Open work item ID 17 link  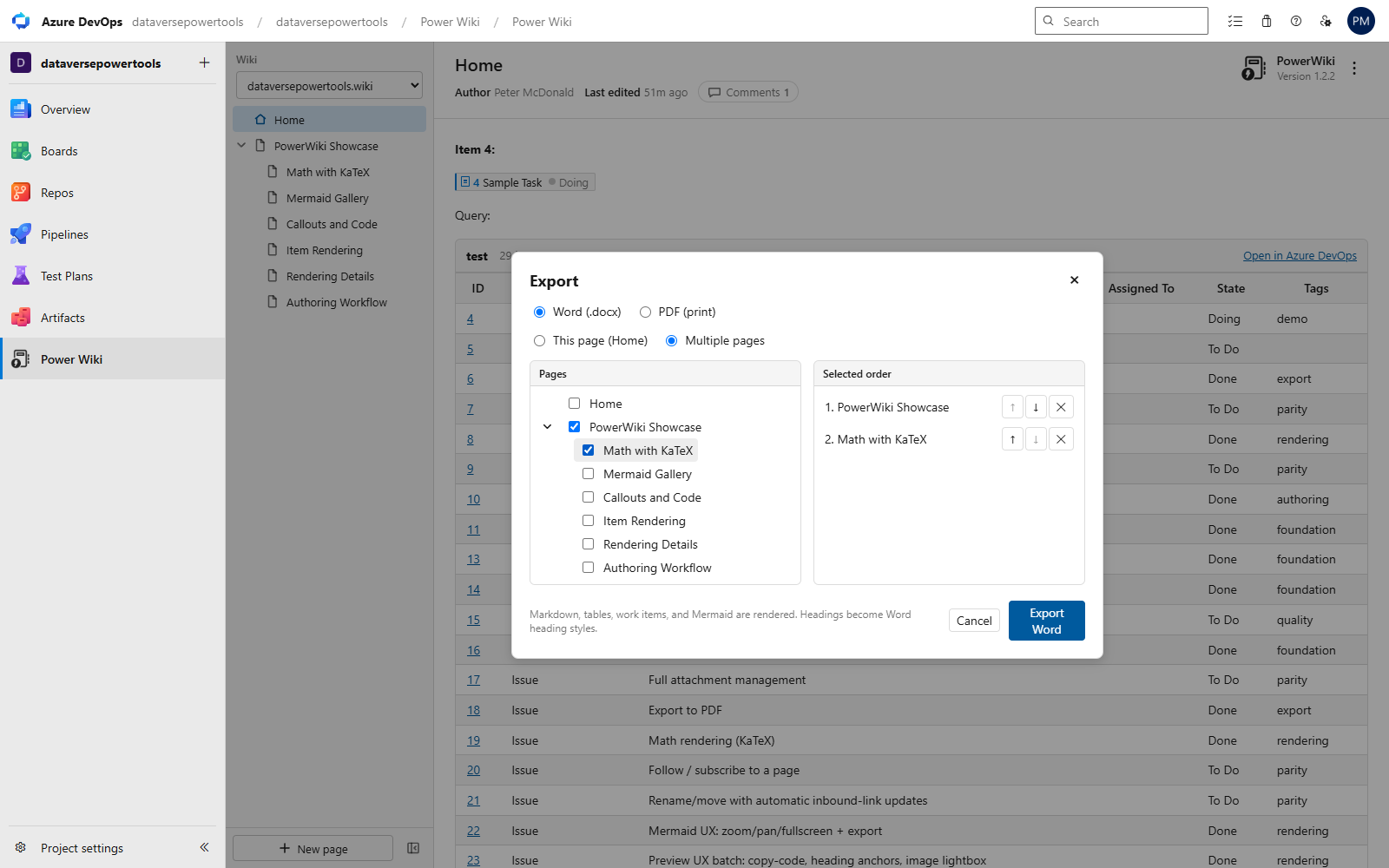tap(473, 680)
